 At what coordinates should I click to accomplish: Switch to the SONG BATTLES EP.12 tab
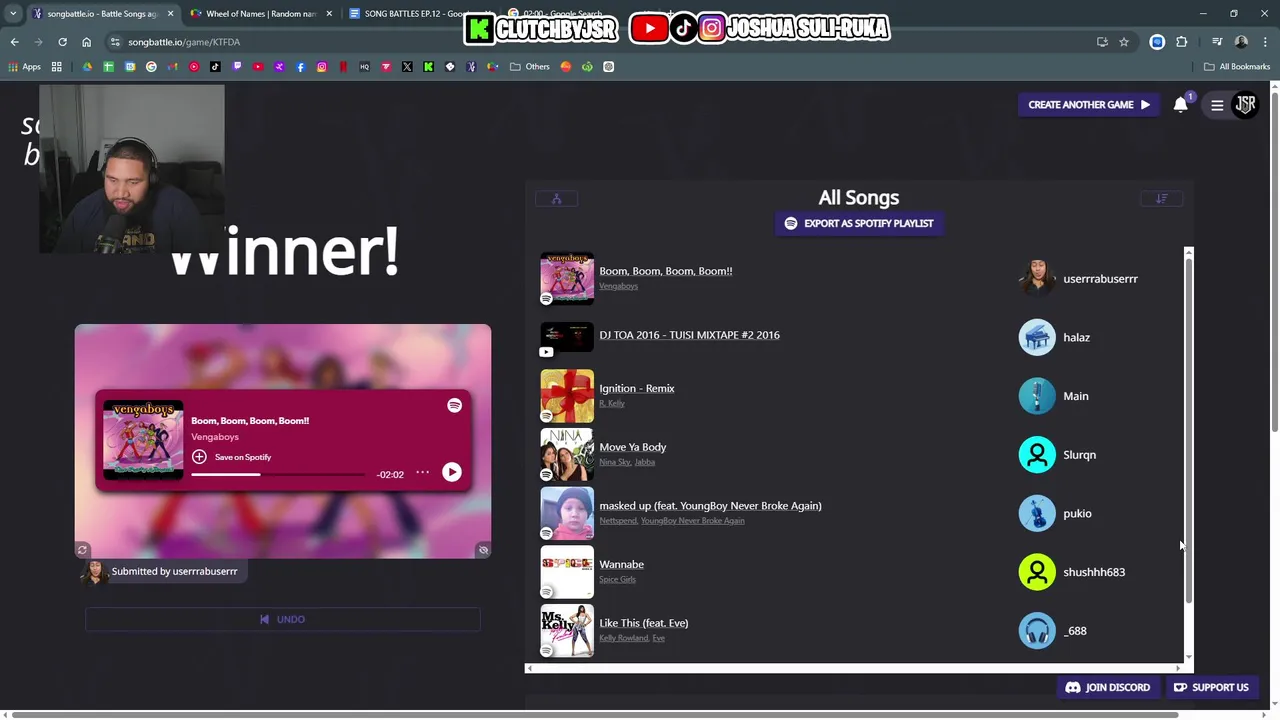click(x=420, y=14)
